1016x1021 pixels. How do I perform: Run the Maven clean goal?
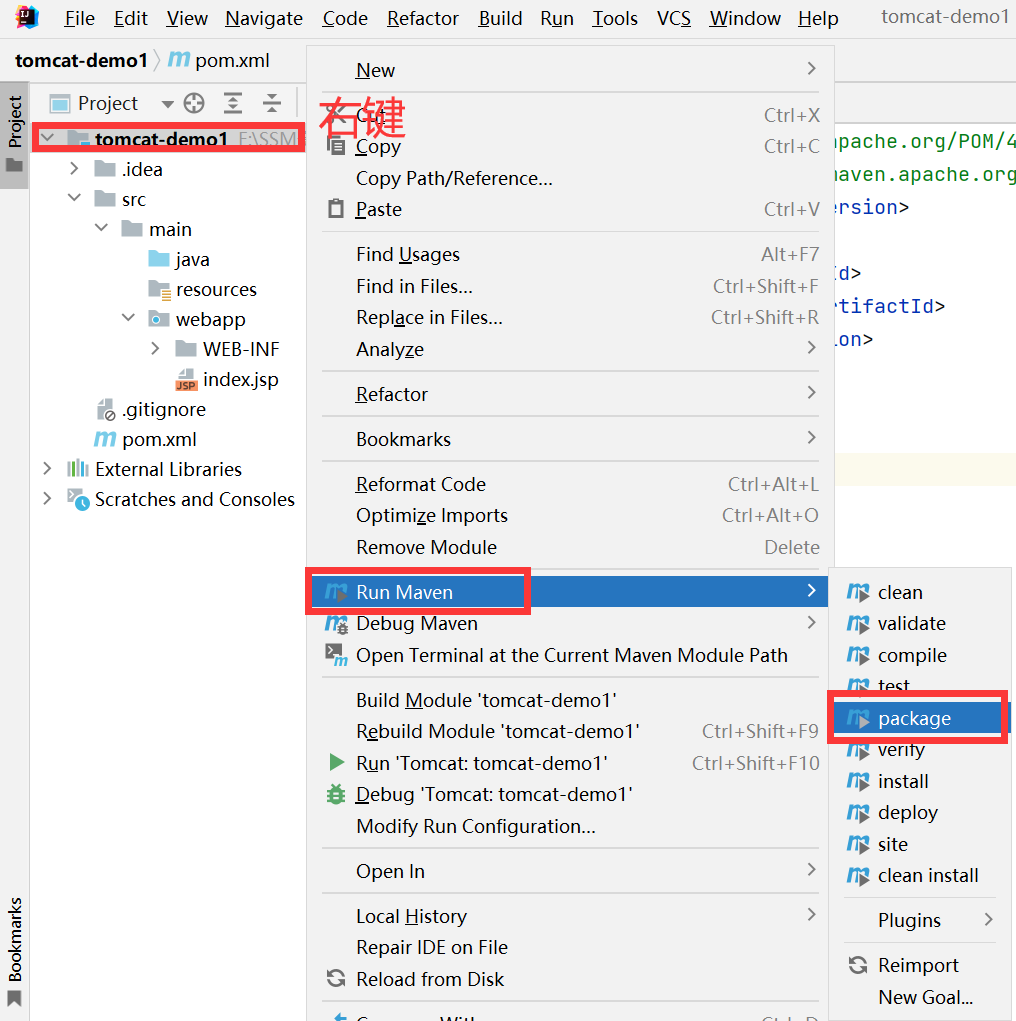pos(920,592)
